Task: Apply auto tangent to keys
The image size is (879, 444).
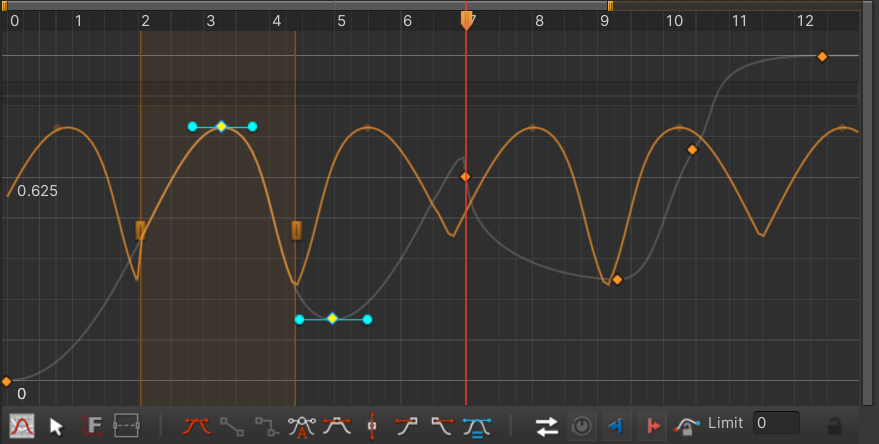Action: click(301, 426)
